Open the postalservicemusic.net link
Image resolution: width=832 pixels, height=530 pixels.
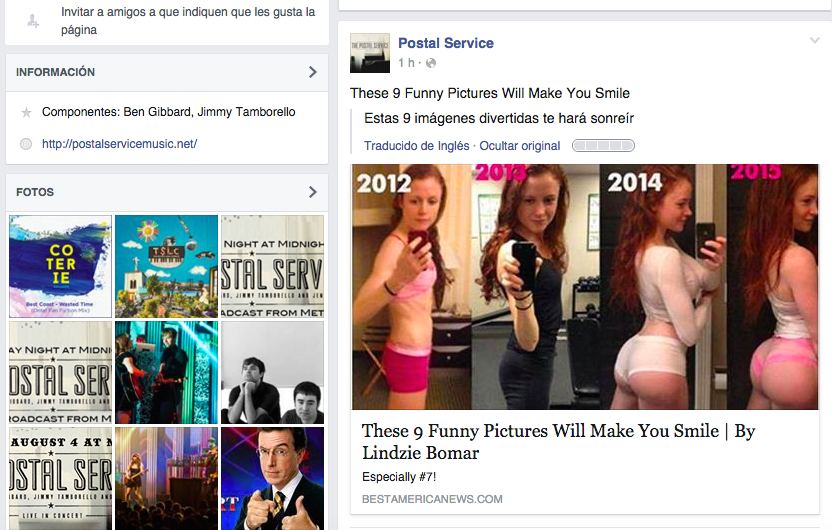(119, 144)
